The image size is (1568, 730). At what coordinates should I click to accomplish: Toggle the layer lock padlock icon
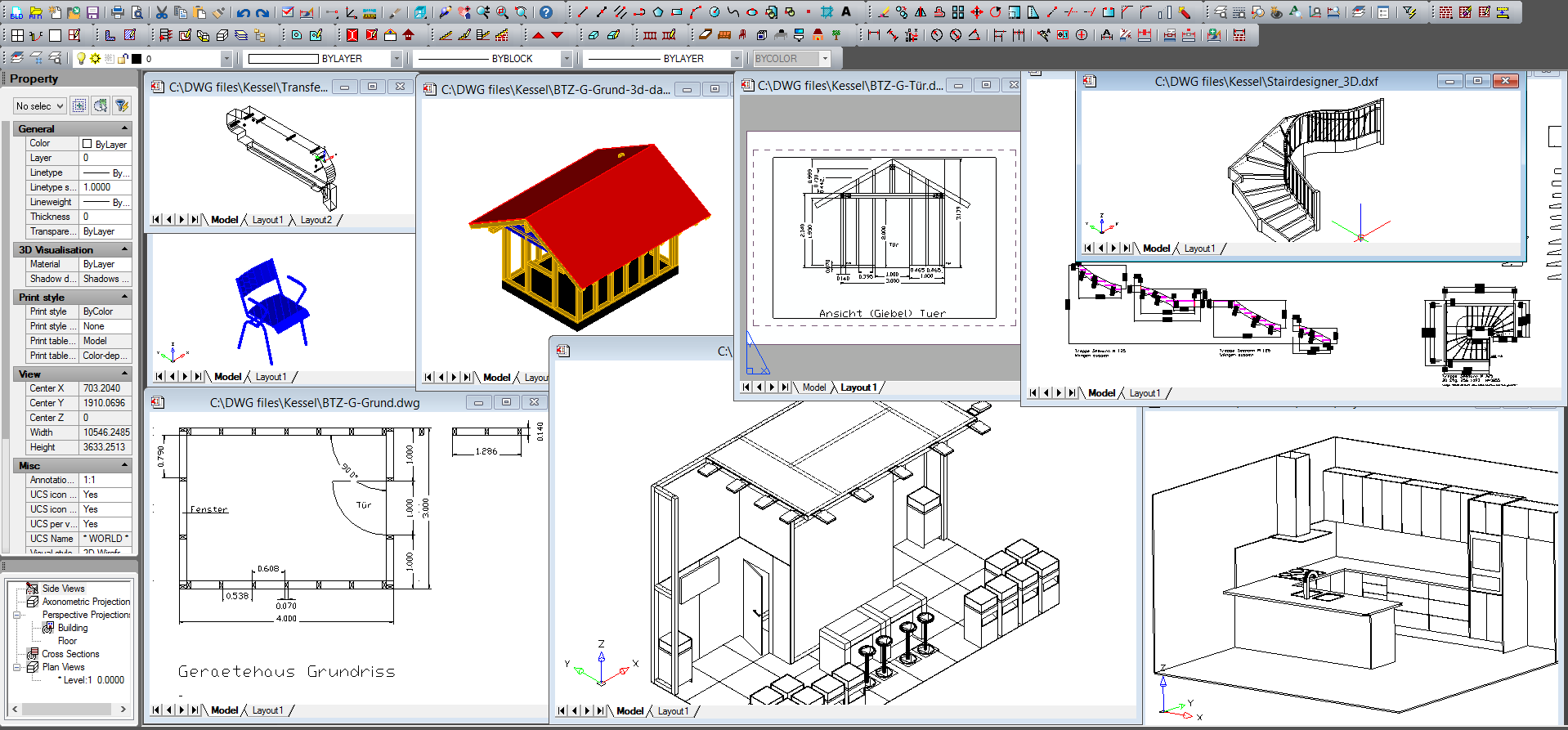pyautogui.click(x=123, y=59)
